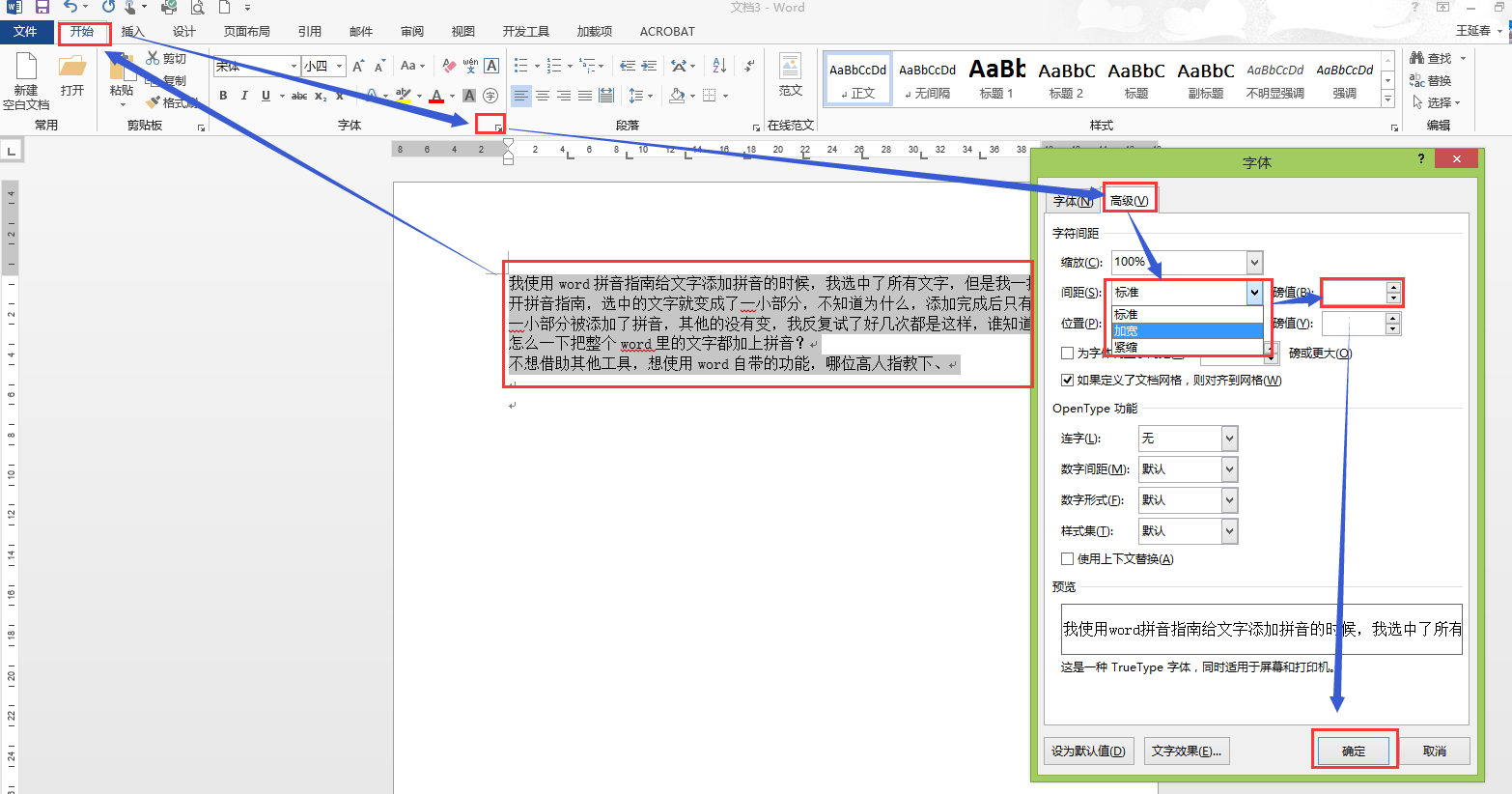
Task: Click the 磅值(B) spacing value field
Action: coord(1355,292)
